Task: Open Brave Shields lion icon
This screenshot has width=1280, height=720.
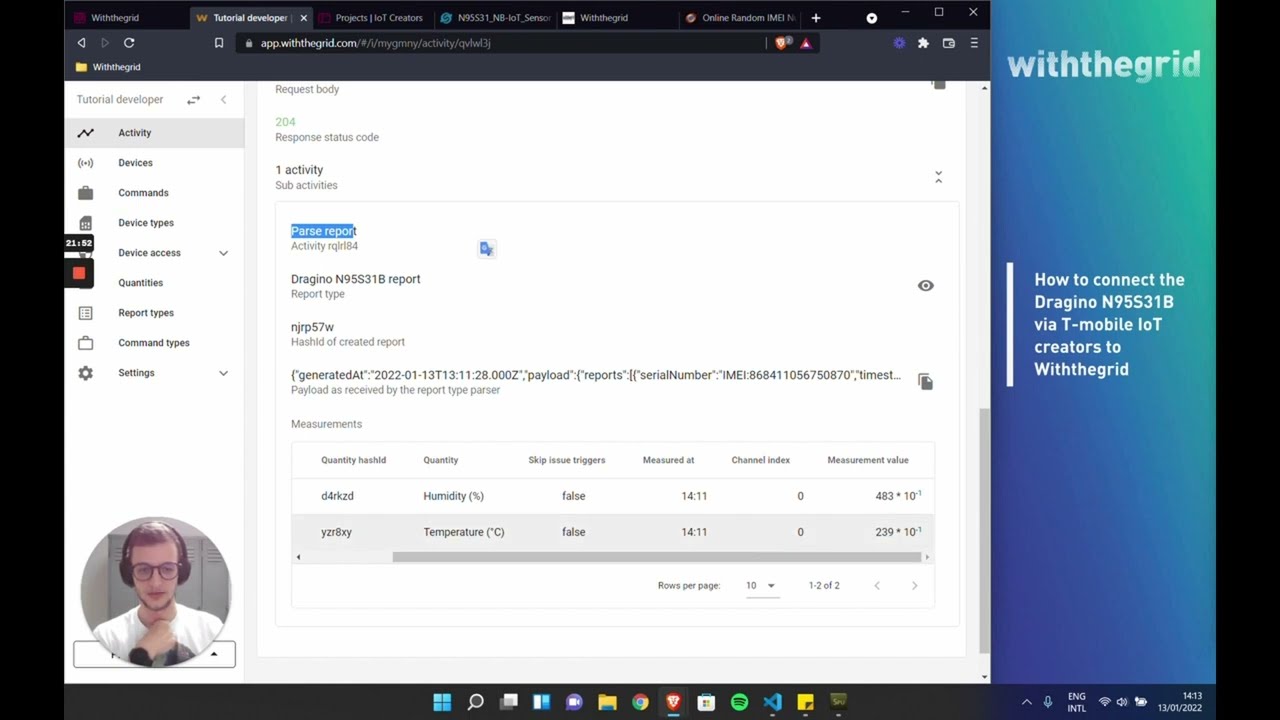Action: pos(782,43)
